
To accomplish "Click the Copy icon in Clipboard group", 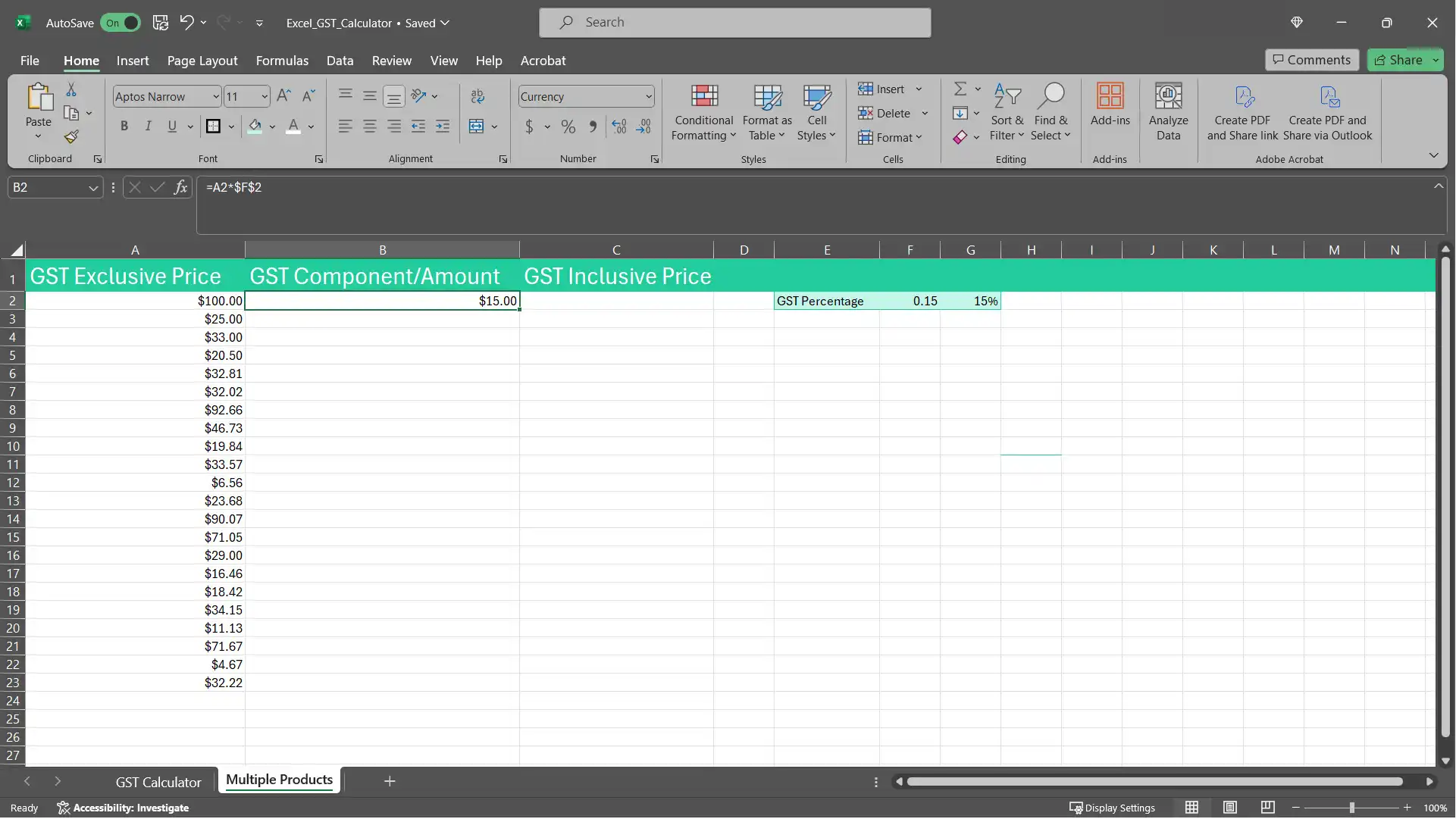I will (71, 114).
